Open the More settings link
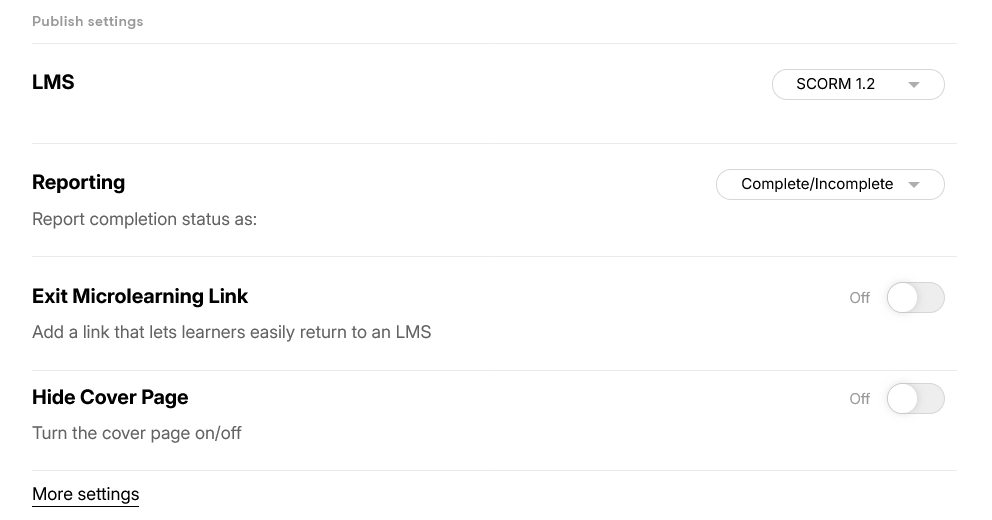The image size is (992, 520). (85, 494)
